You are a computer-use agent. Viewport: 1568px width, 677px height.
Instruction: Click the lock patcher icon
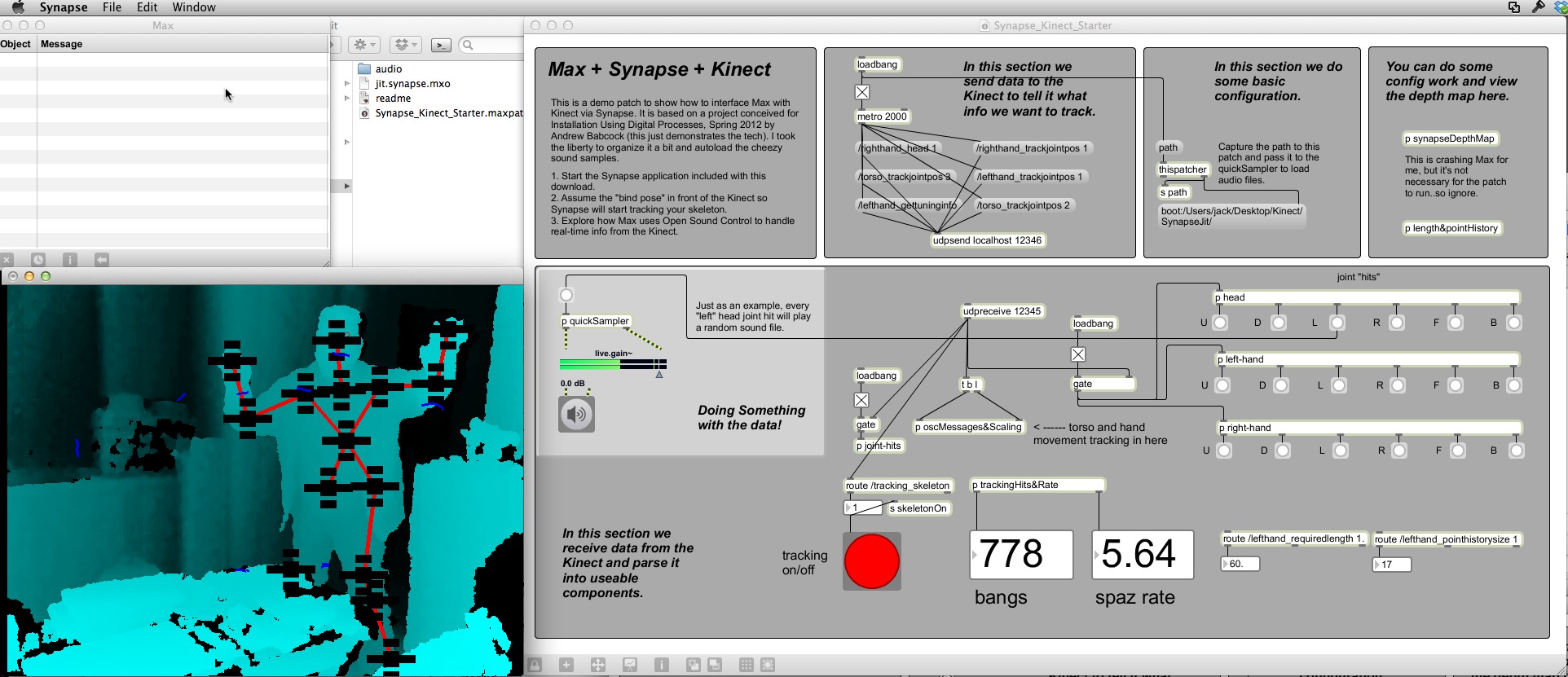(535, 665)
